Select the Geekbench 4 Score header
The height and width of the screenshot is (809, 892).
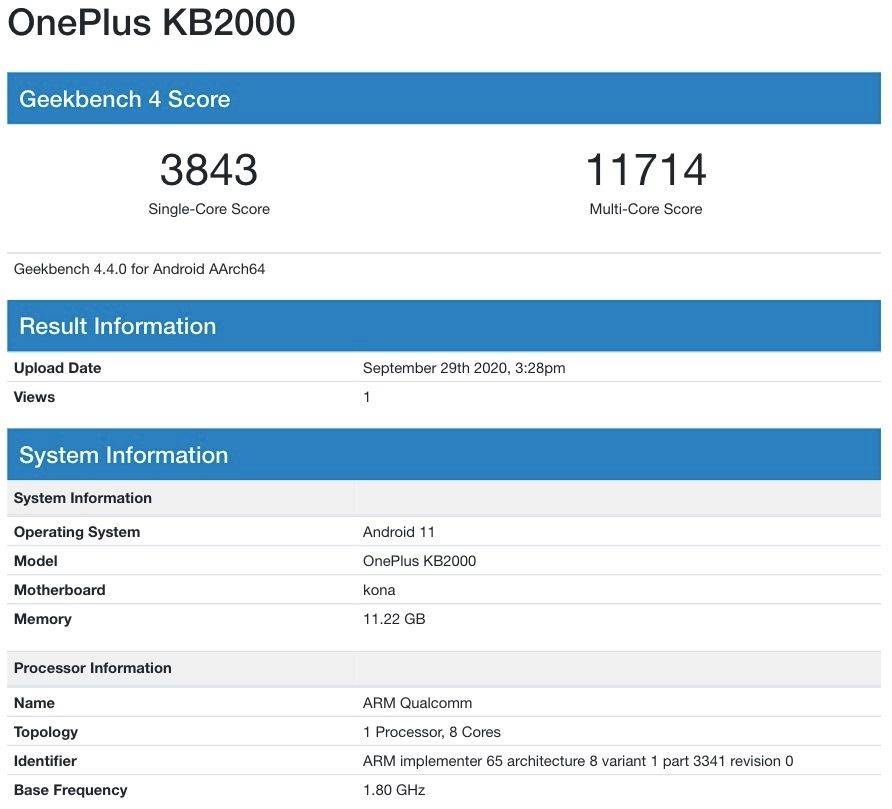(124, 98)
